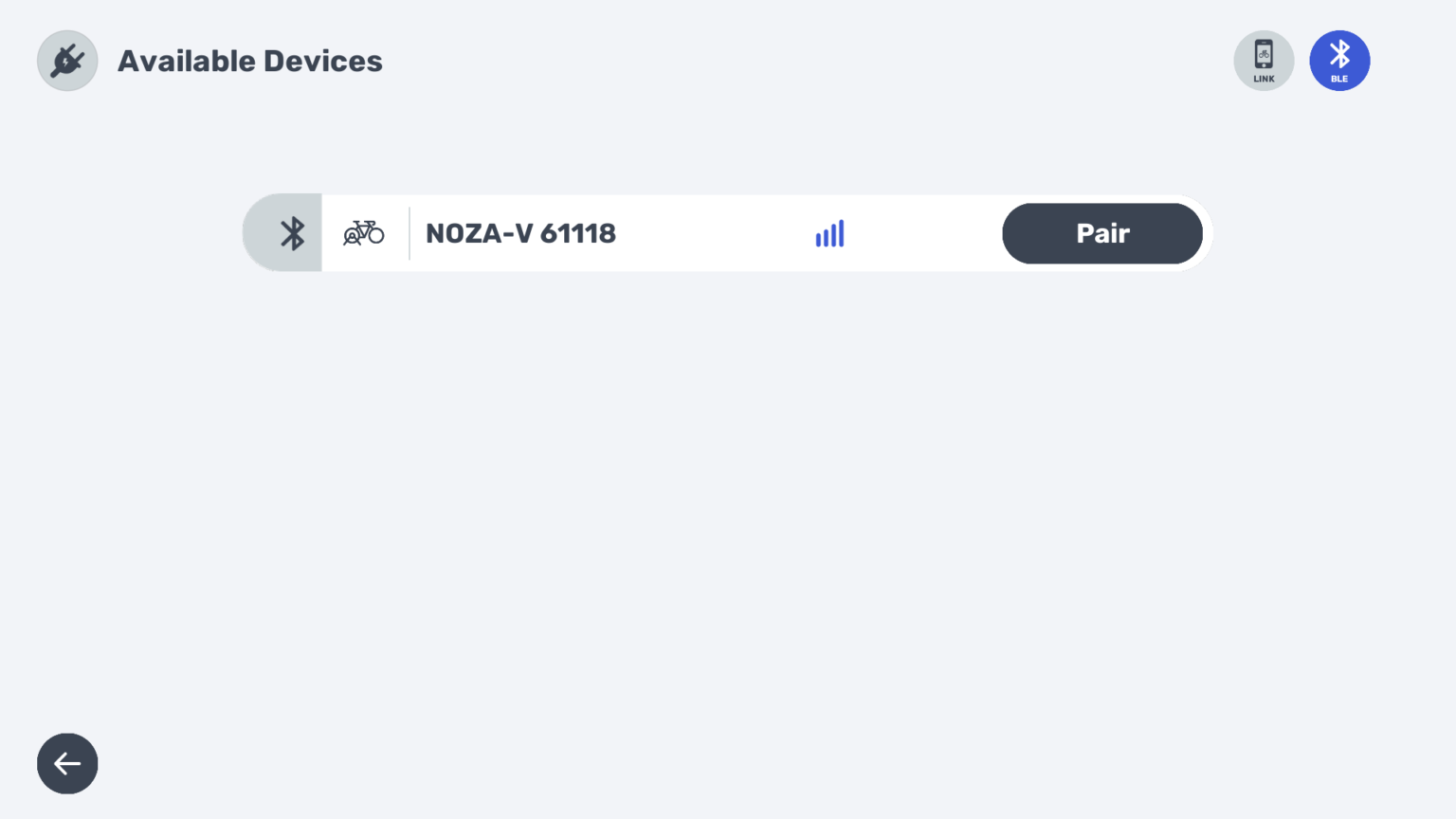Click the word "Devices" in the page title
Screen dimensions: 1456x819
(322, 61)
